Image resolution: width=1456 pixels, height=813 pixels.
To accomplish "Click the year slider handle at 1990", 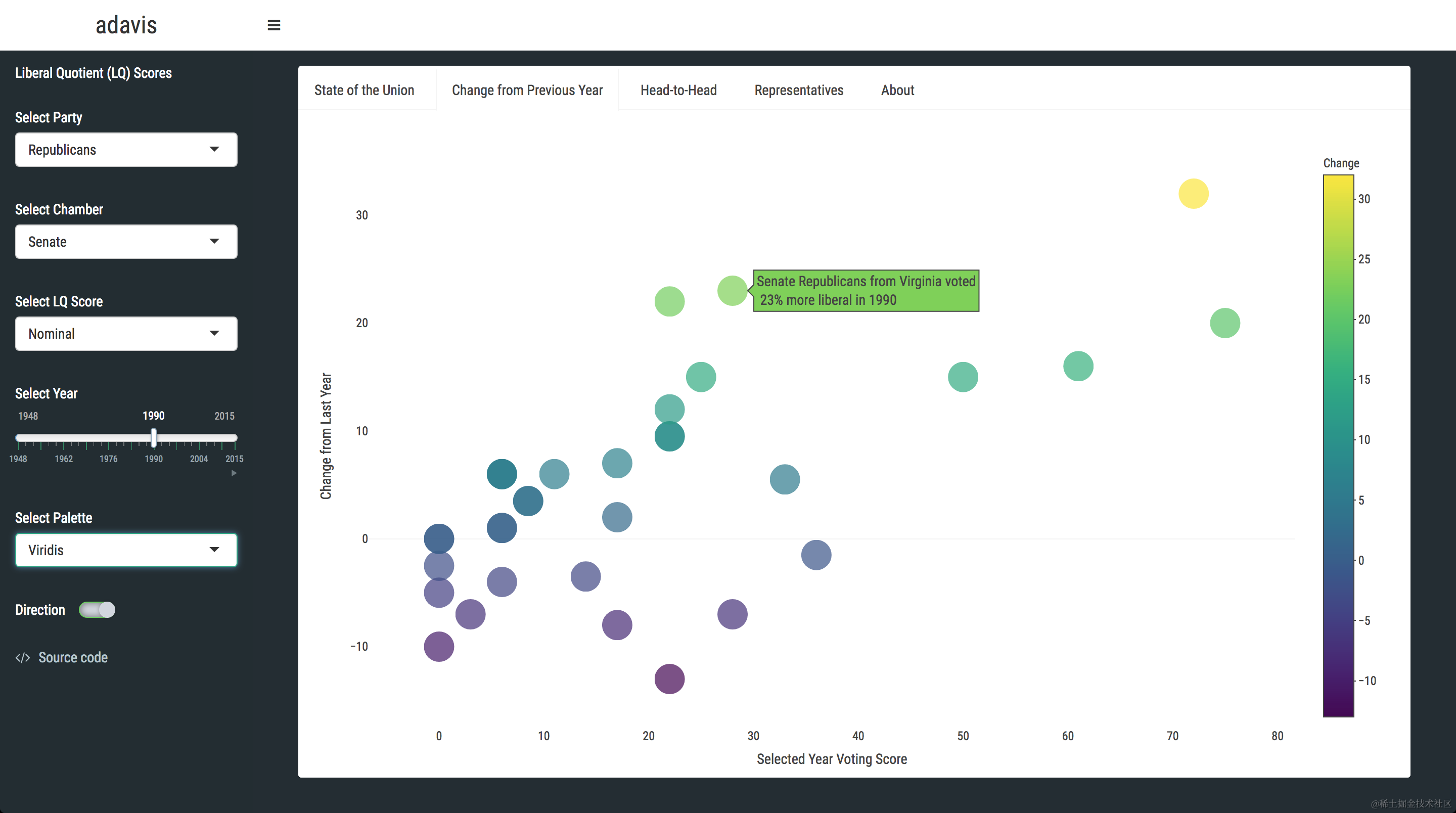I will point(154,438).
